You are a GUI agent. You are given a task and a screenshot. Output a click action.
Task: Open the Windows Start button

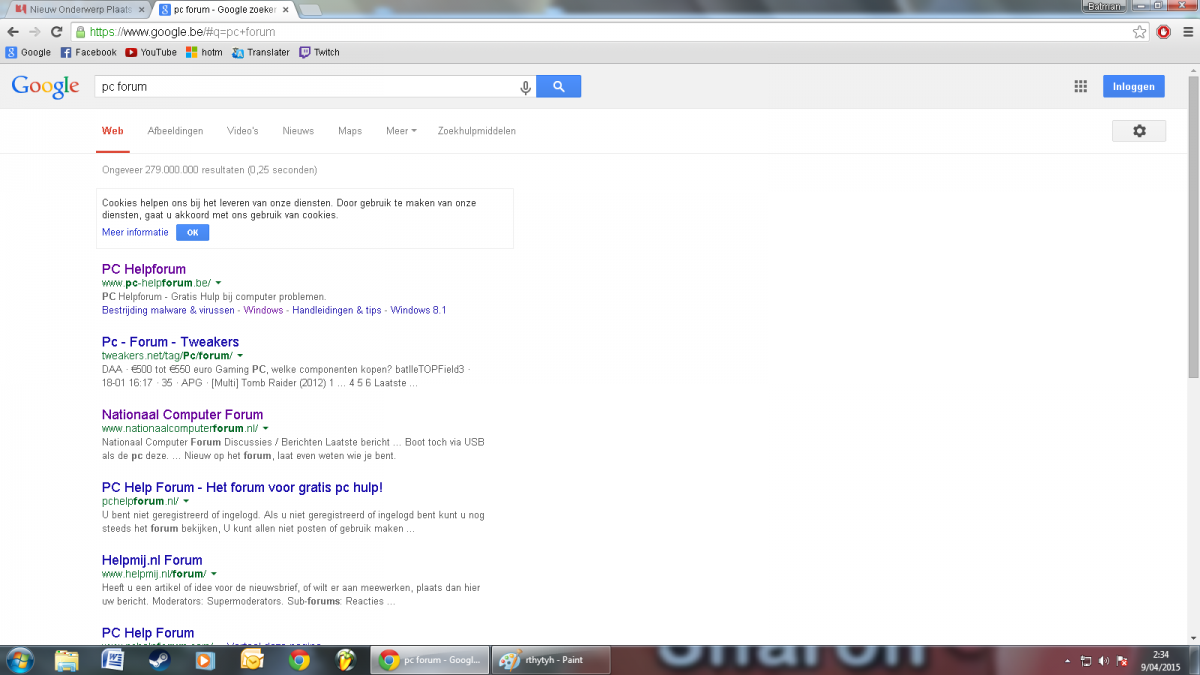click(19, 660)
